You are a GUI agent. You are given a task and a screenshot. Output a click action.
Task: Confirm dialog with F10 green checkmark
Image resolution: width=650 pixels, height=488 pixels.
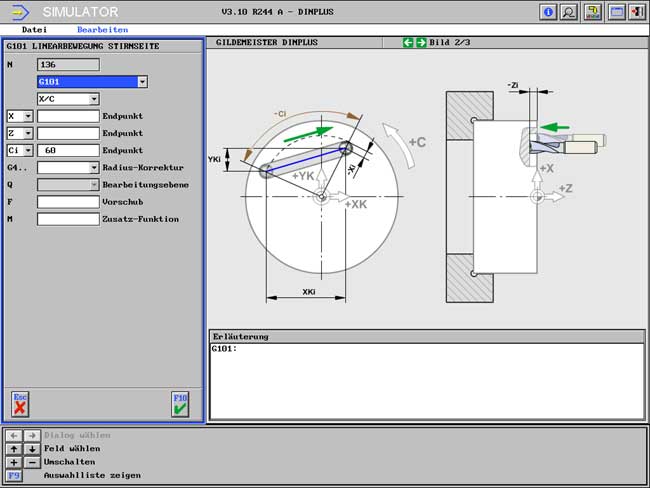click(x=180, y=404)
